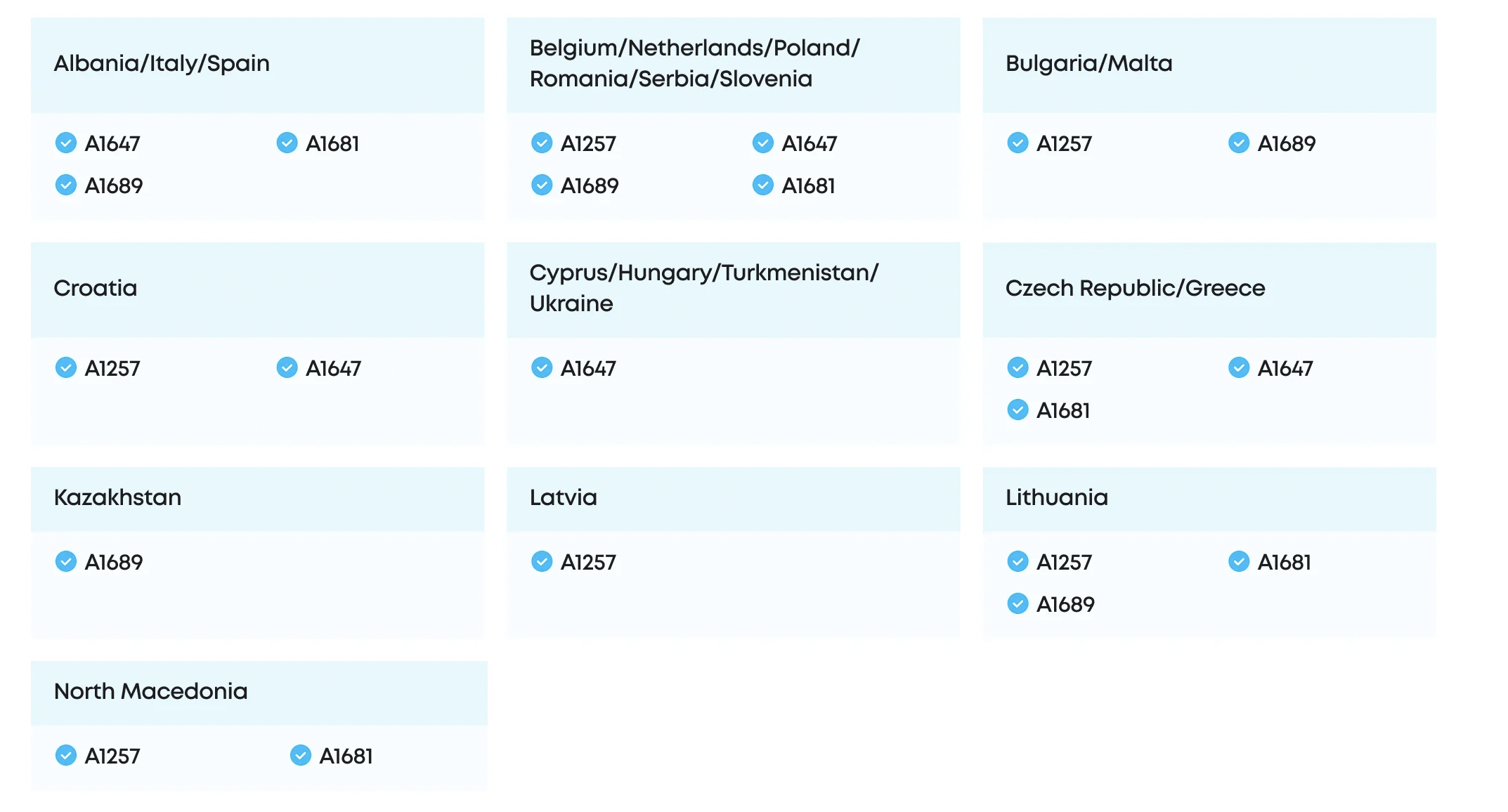The width and height of the screenshot is (1508, 812).
Task: Click model A1689 in the Belgium/Netherlands group
Action: (589, 185)
